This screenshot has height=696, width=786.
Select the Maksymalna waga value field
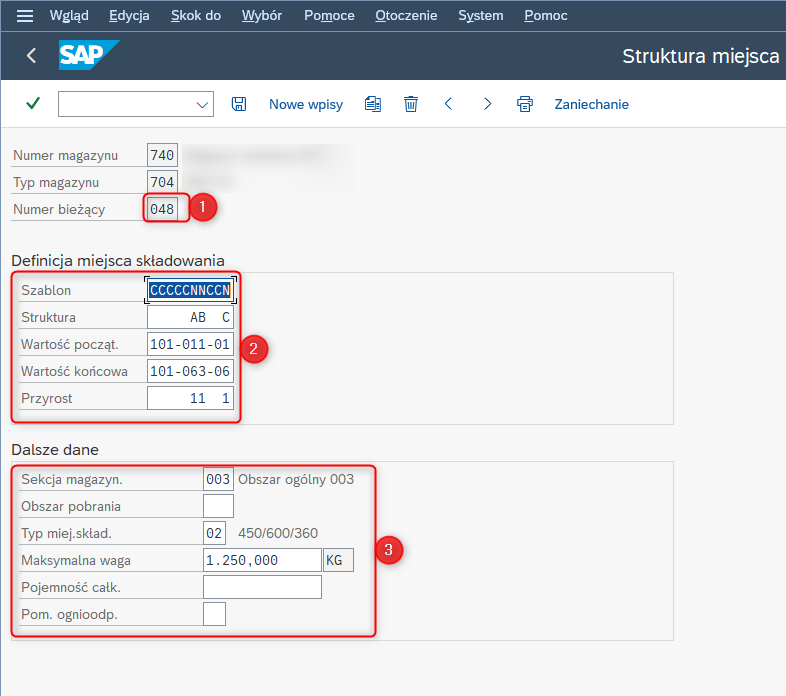(x=261, y=560)
